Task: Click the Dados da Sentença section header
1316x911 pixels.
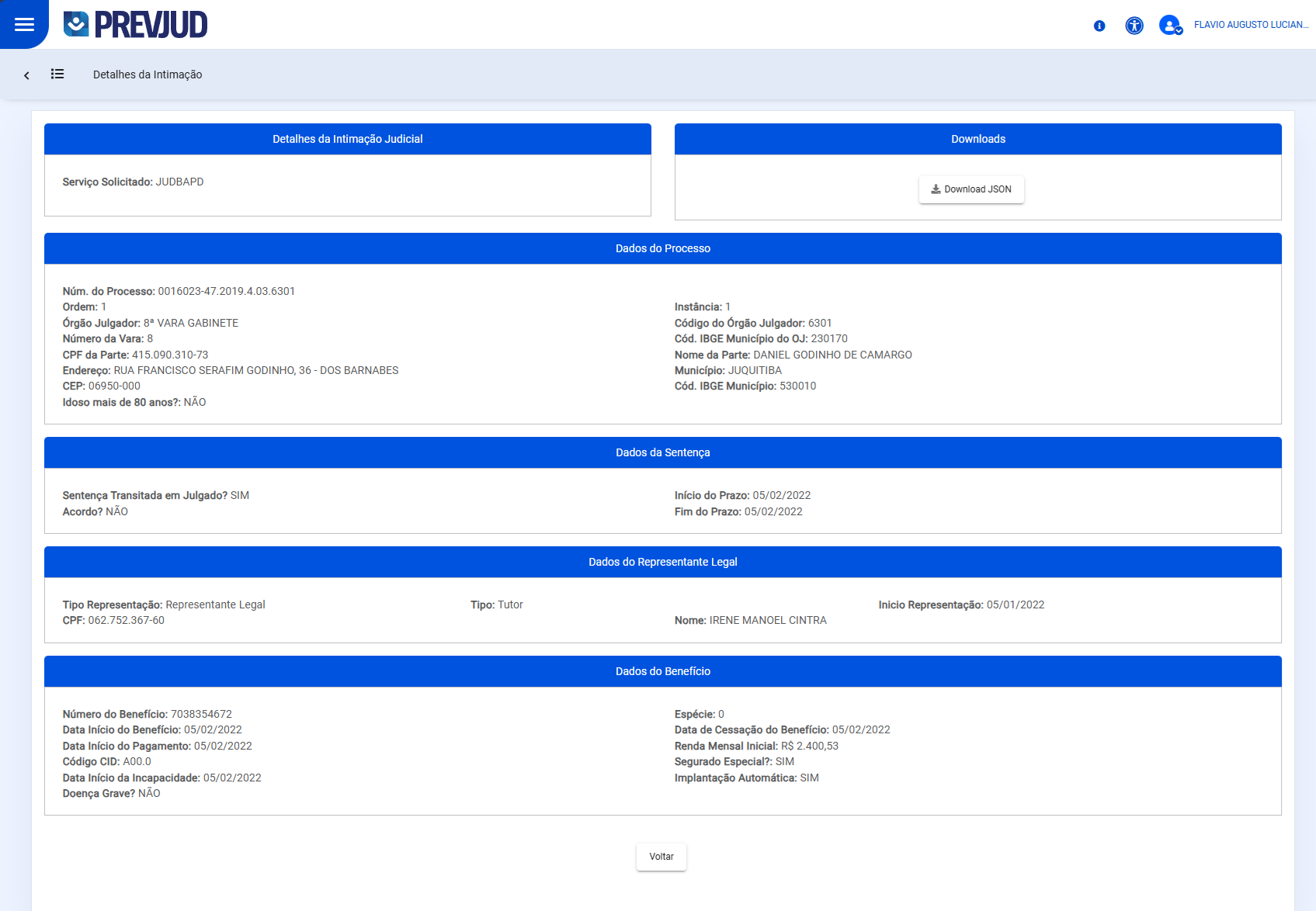Action: click(x=662, y=452)
